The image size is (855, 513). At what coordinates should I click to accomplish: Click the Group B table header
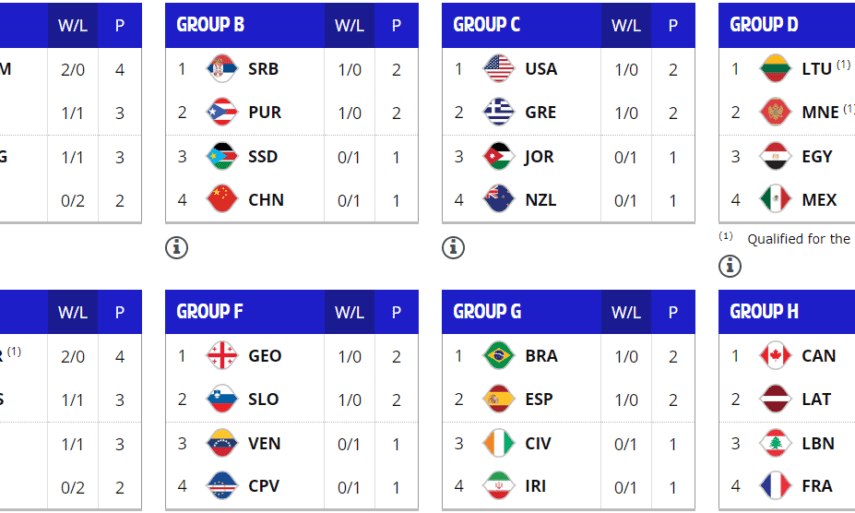211,25
